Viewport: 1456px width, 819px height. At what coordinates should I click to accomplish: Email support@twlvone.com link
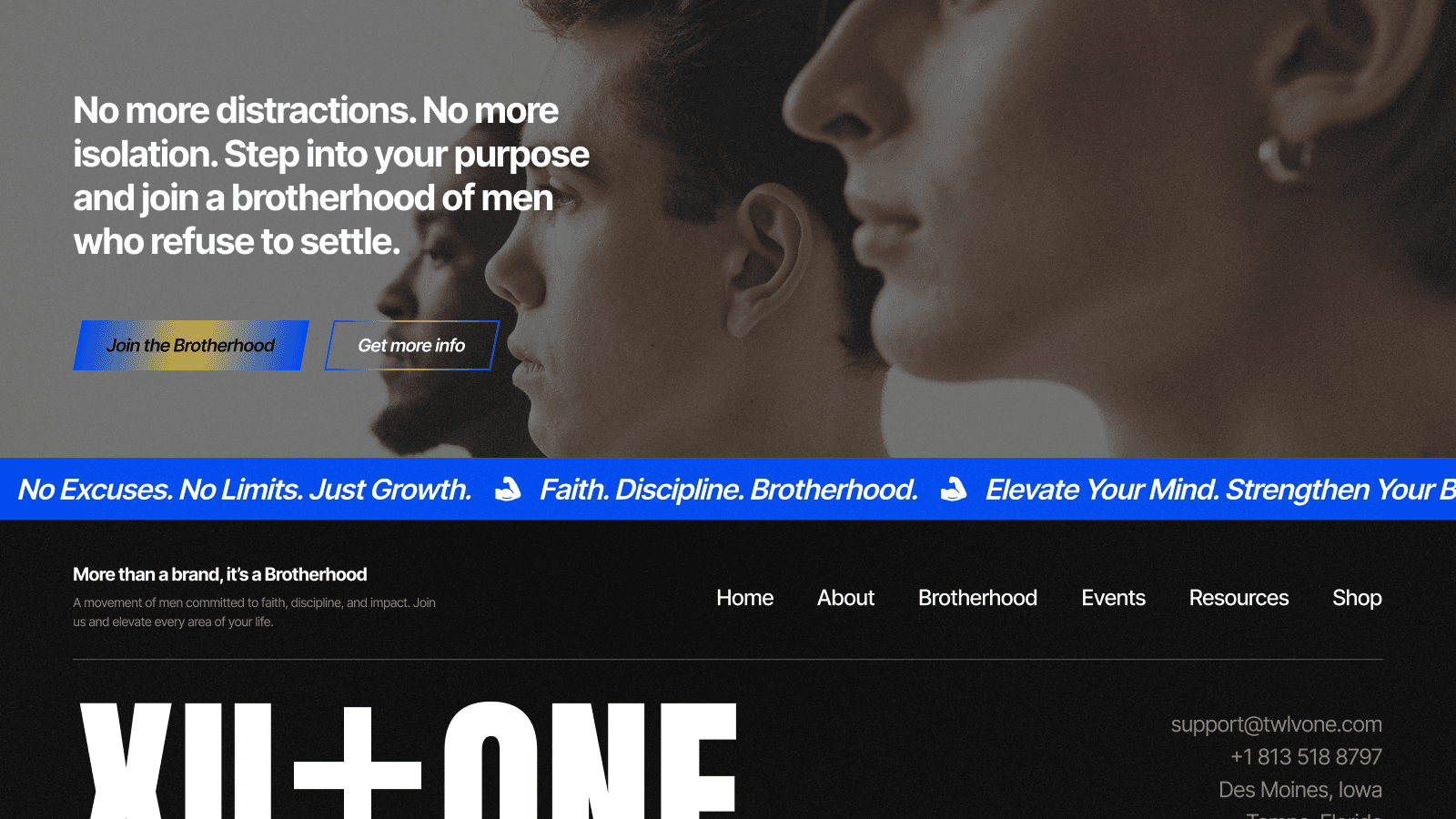[1276, 724]
